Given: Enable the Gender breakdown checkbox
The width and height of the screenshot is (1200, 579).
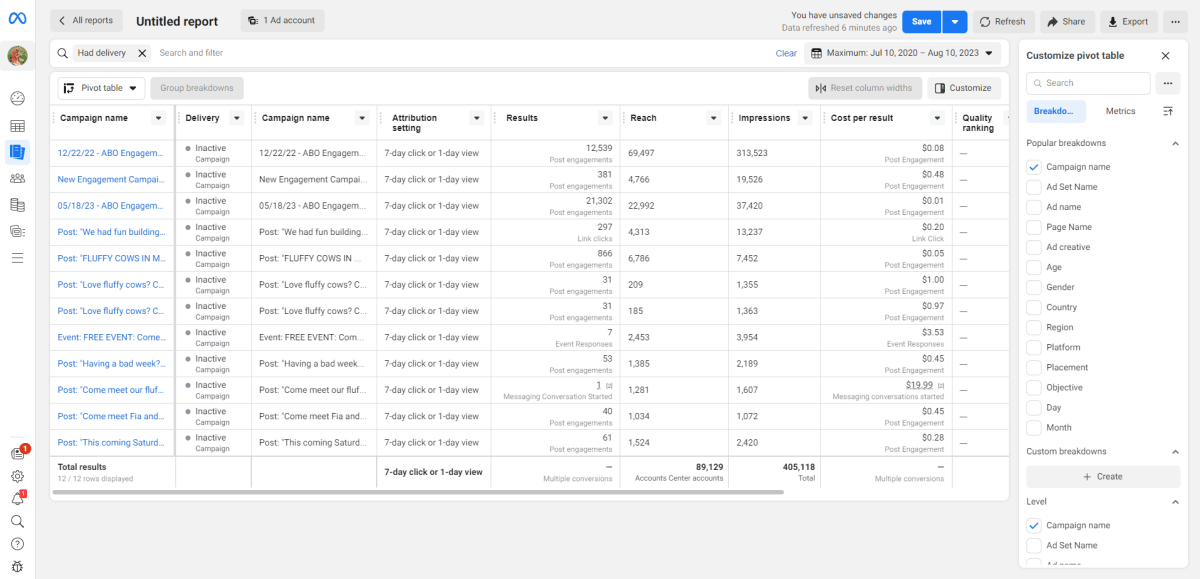Looking at the screenshot, I should 1034,287.
